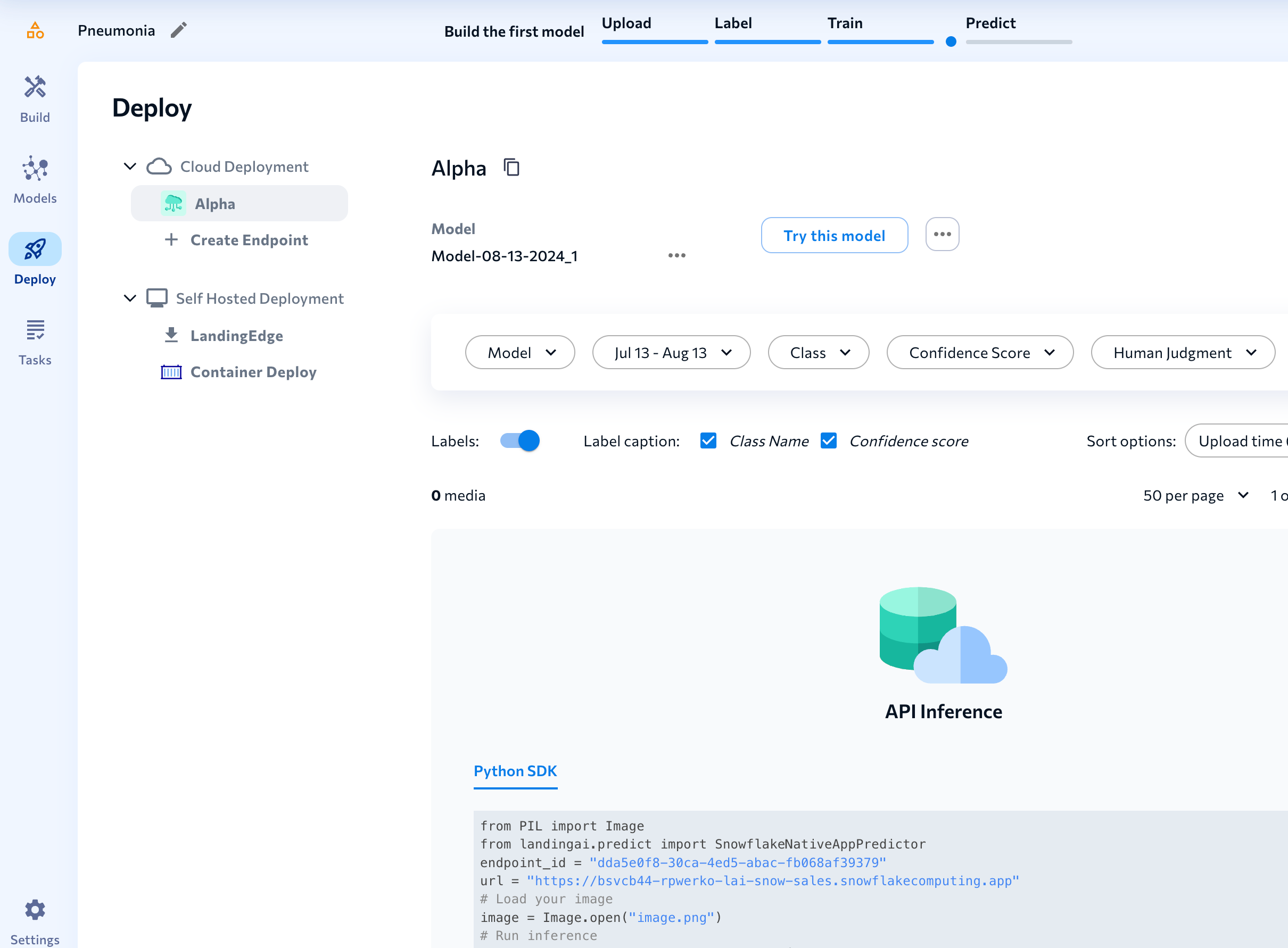Toggle the Labels on/off switch
The height and width of the screenshot is (948, 1288).
pos(518,440)
